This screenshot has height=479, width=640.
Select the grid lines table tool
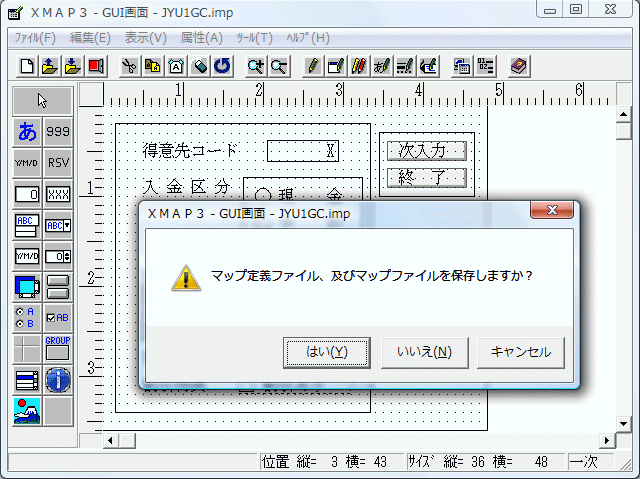pos(27,349)
